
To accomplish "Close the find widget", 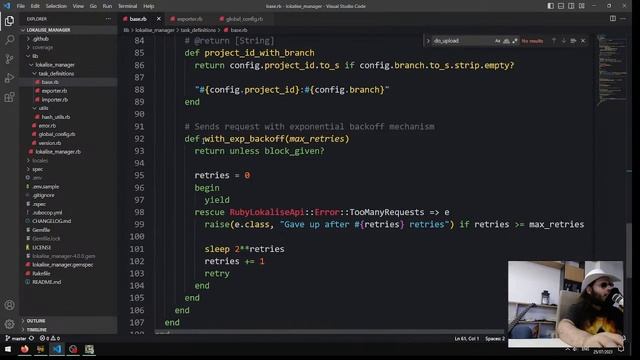I will coord(583,41).
